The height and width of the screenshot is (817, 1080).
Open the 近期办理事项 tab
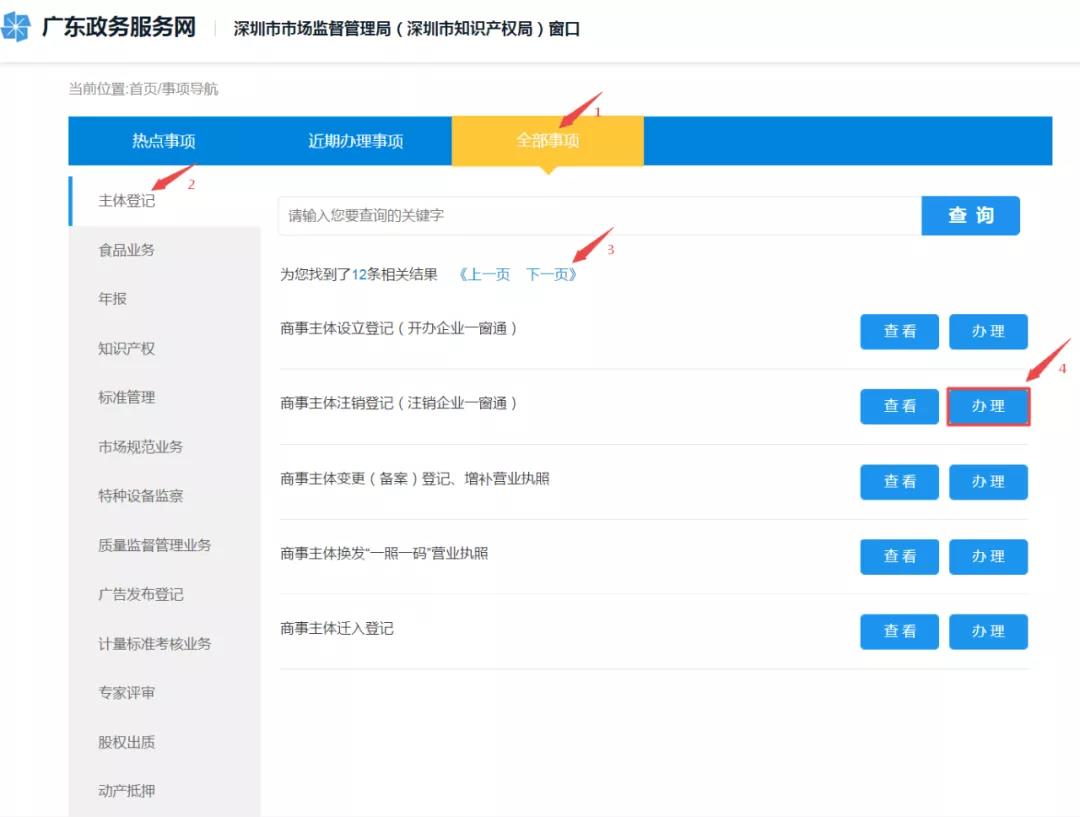coord(355,141)
